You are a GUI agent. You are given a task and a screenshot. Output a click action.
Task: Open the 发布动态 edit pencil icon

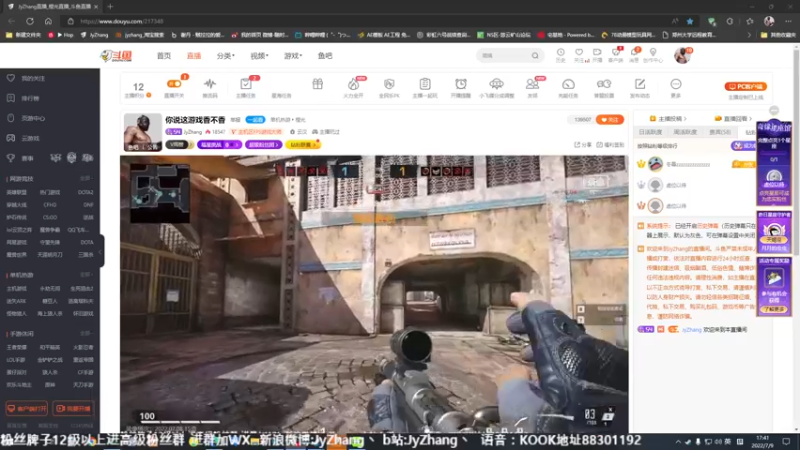(x=639, y=87)
